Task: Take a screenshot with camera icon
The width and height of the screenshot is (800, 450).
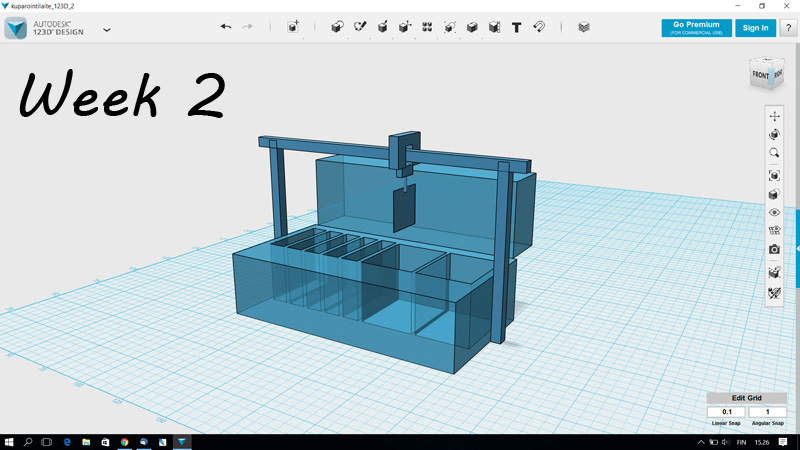Action: click(x=774, y=249)
